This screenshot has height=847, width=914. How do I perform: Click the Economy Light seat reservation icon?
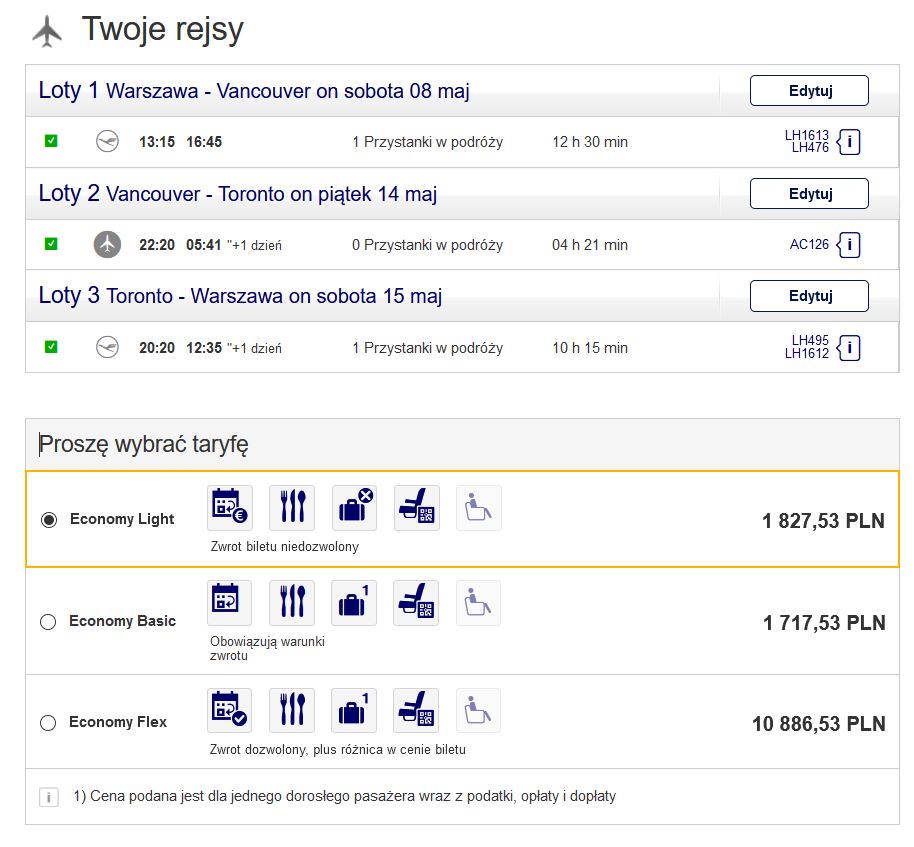point(417,507)
